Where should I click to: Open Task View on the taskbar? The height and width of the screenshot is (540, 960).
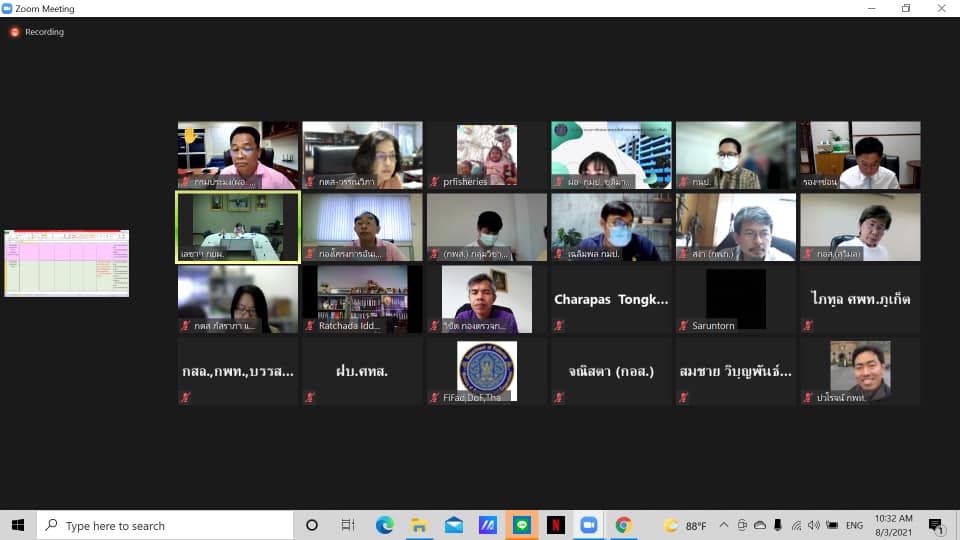pos(348,525)
